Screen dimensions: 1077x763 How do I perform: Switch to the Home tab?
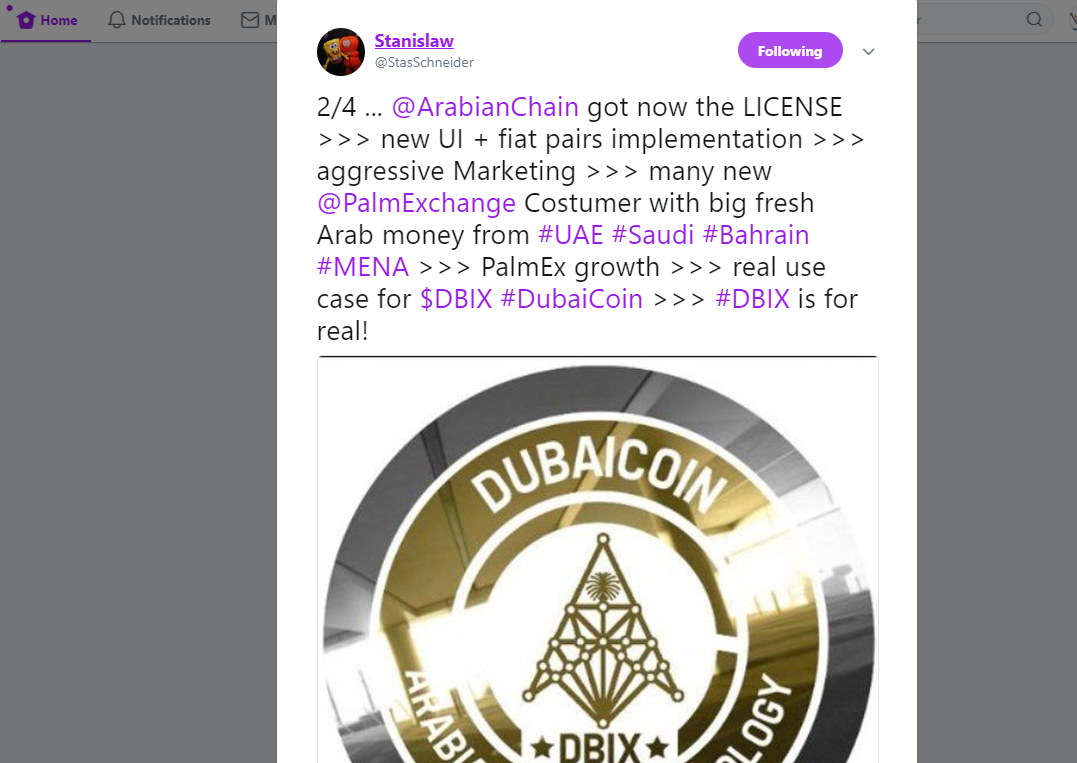point(46,21)
